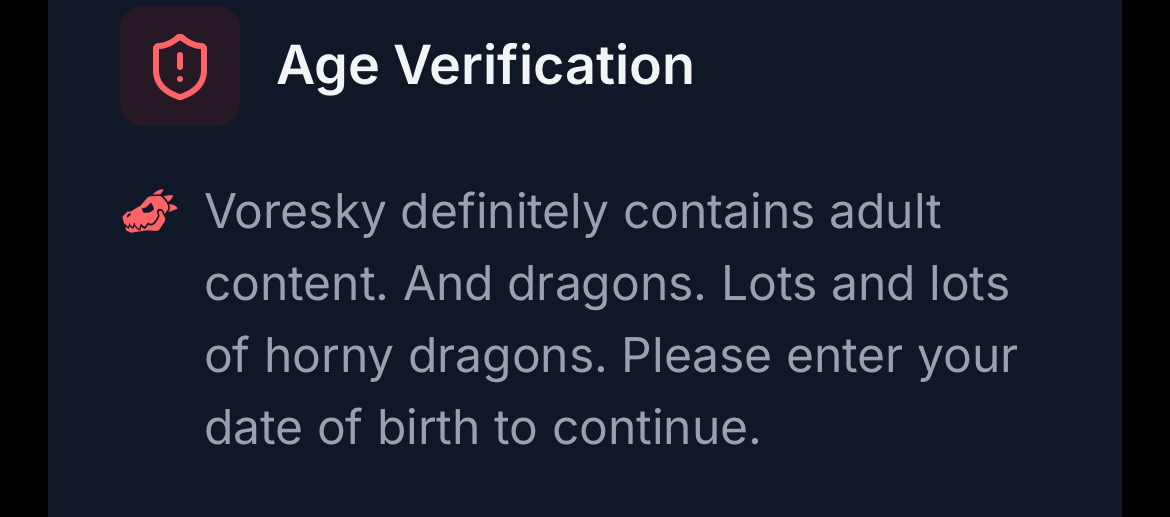The image size is (1170, 517).
Task: Click the word "content" starting the second line
Action: (295, 284)
